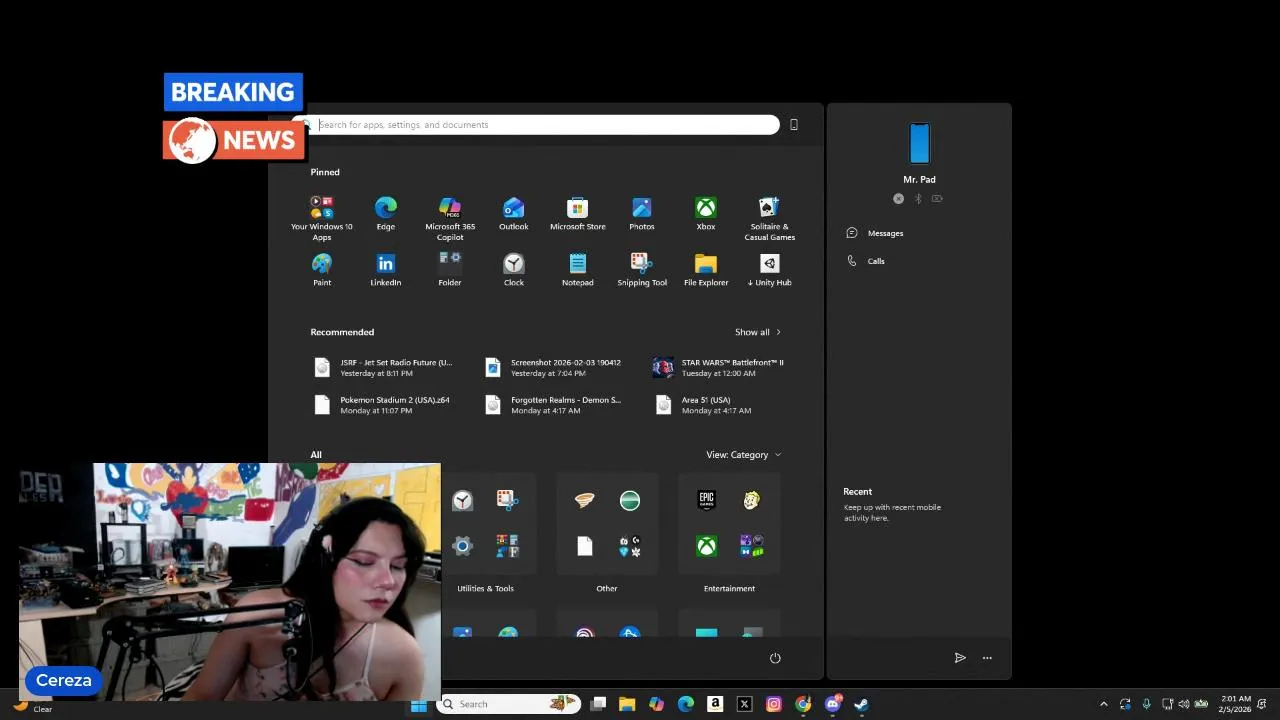The image size is (1280, 720).
Task: Click the power button in Start menu
Action: (x=775, y=658)
